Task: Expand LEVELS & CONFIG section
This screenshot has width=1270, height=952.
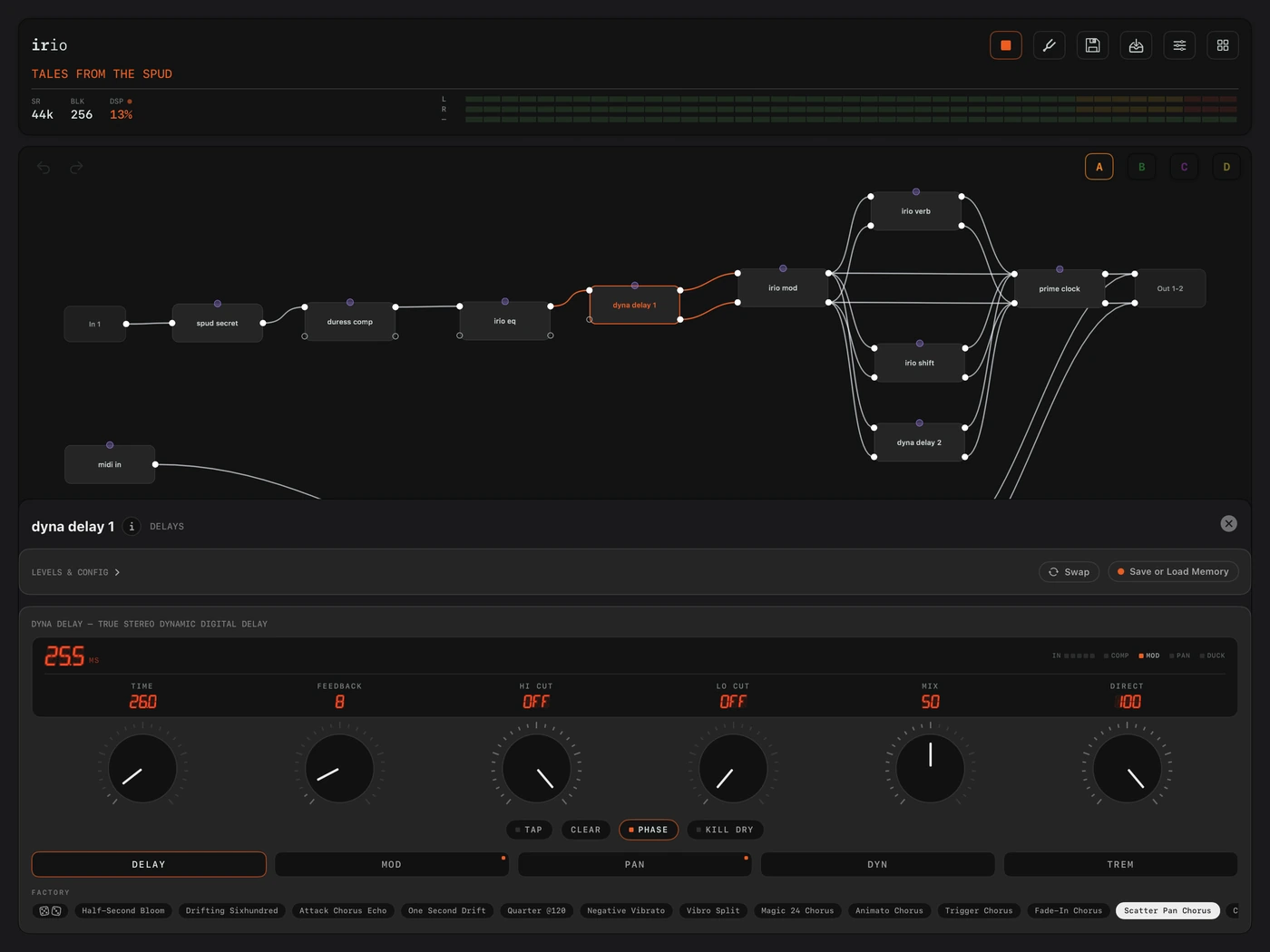Action: click(x=76, y=572)
